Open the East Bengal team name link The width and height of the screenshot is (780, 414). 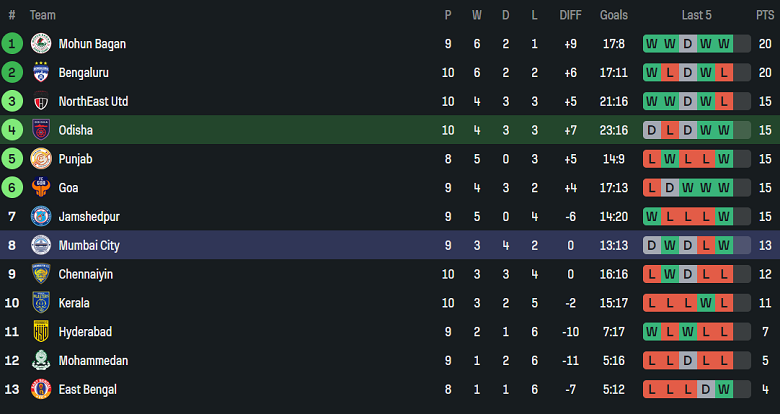click(x=87, y=389)
